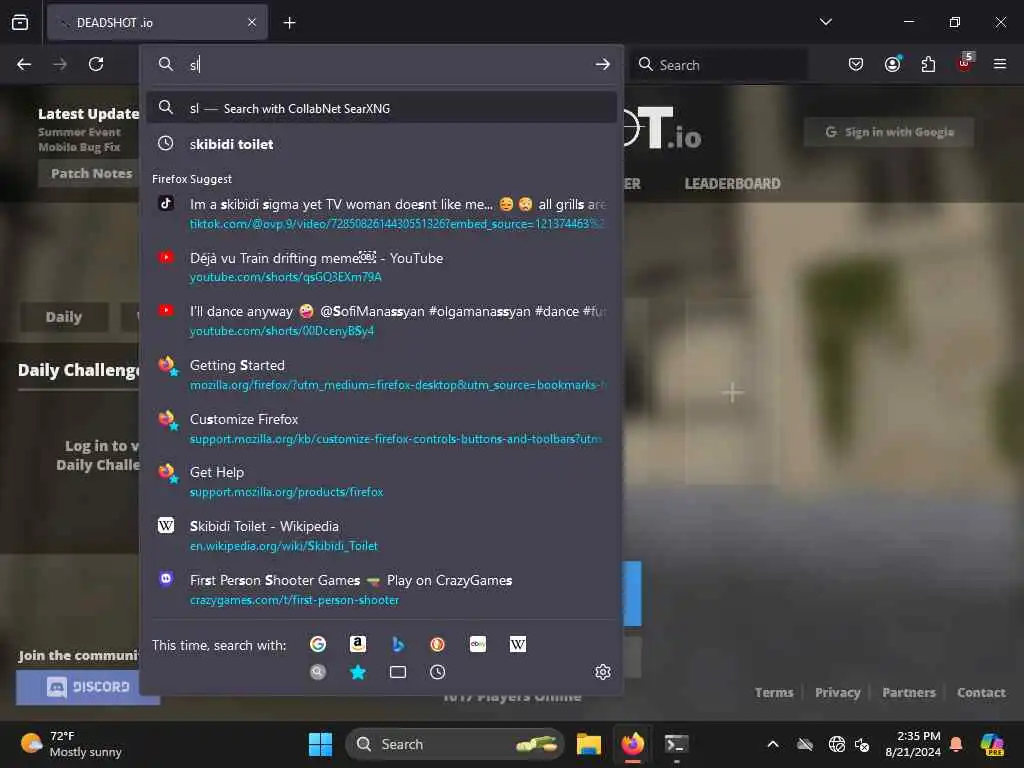Search bookmarks with the star icon

[x=358, y=672]
